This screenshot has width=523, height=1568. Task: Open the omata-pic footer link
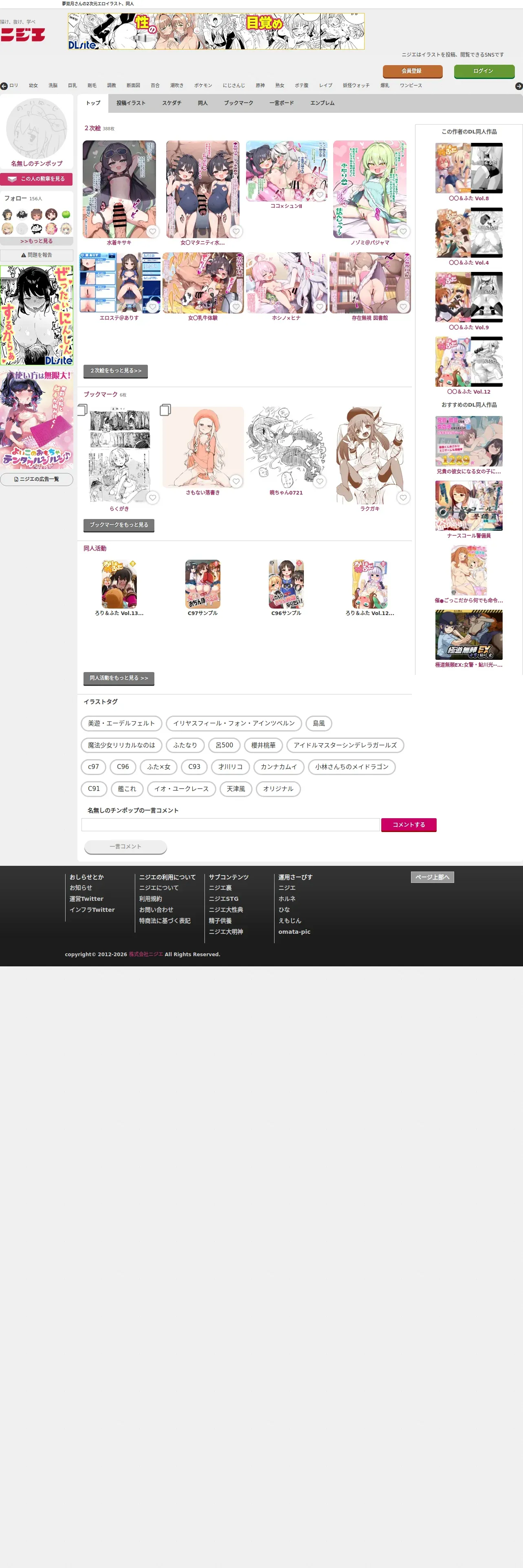click(x=294, y=932)
